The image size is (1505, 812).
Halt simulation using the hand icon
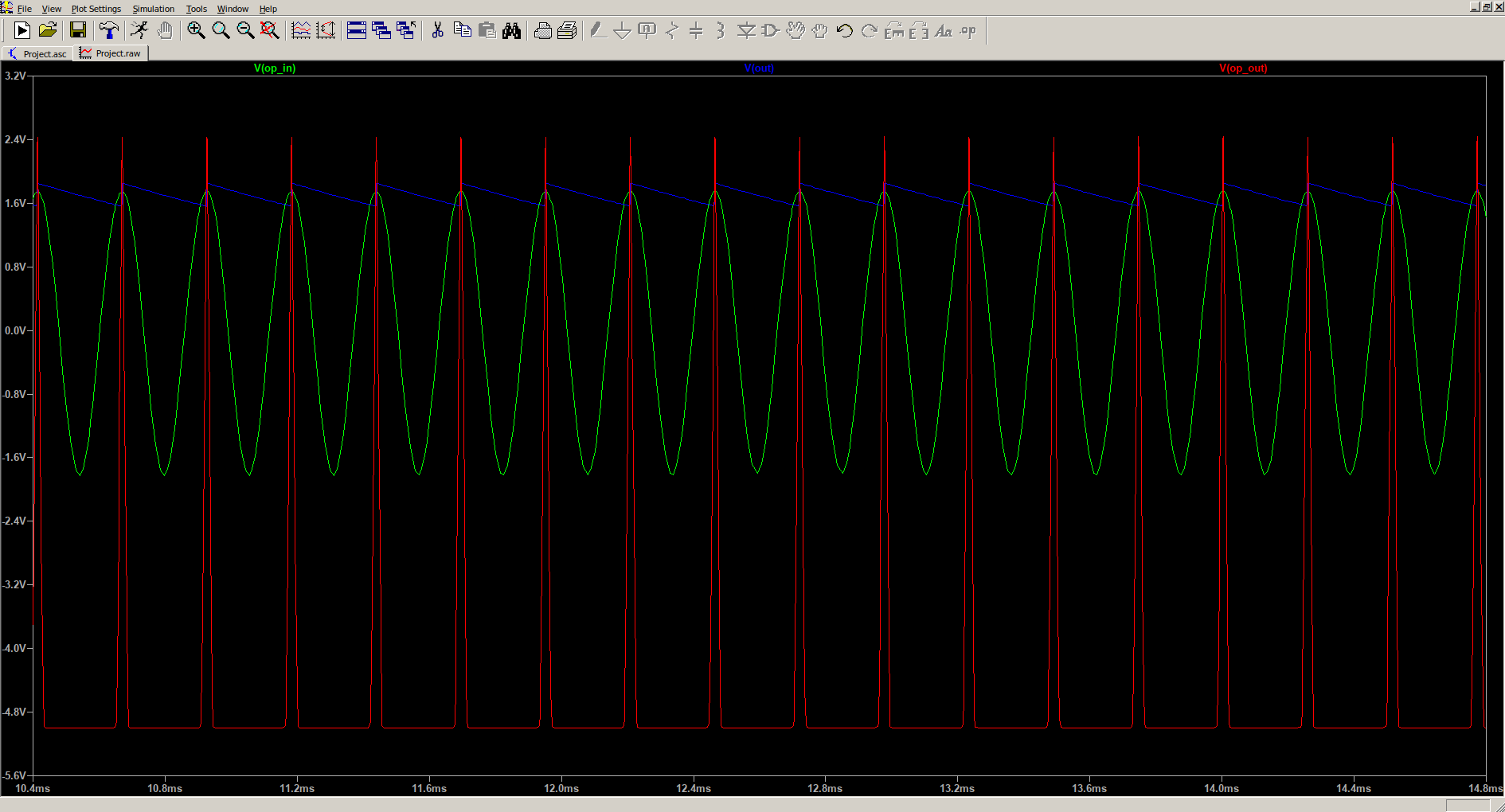pyautogui.click(x=165, y=30)
